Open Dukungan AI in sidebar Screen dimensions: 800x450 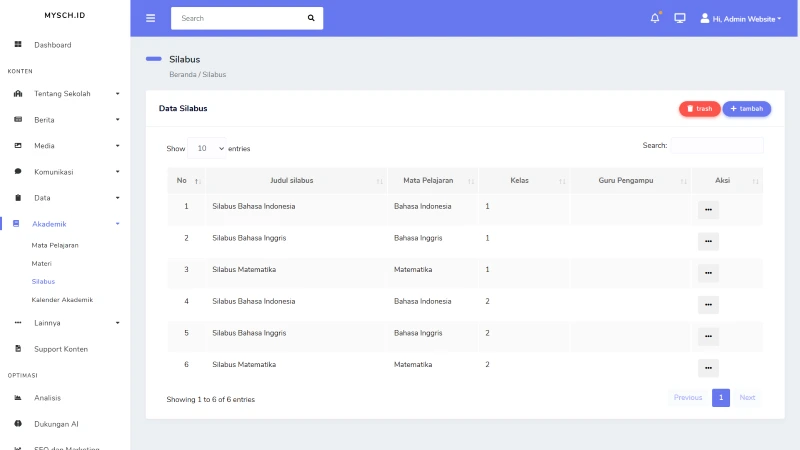56,423
